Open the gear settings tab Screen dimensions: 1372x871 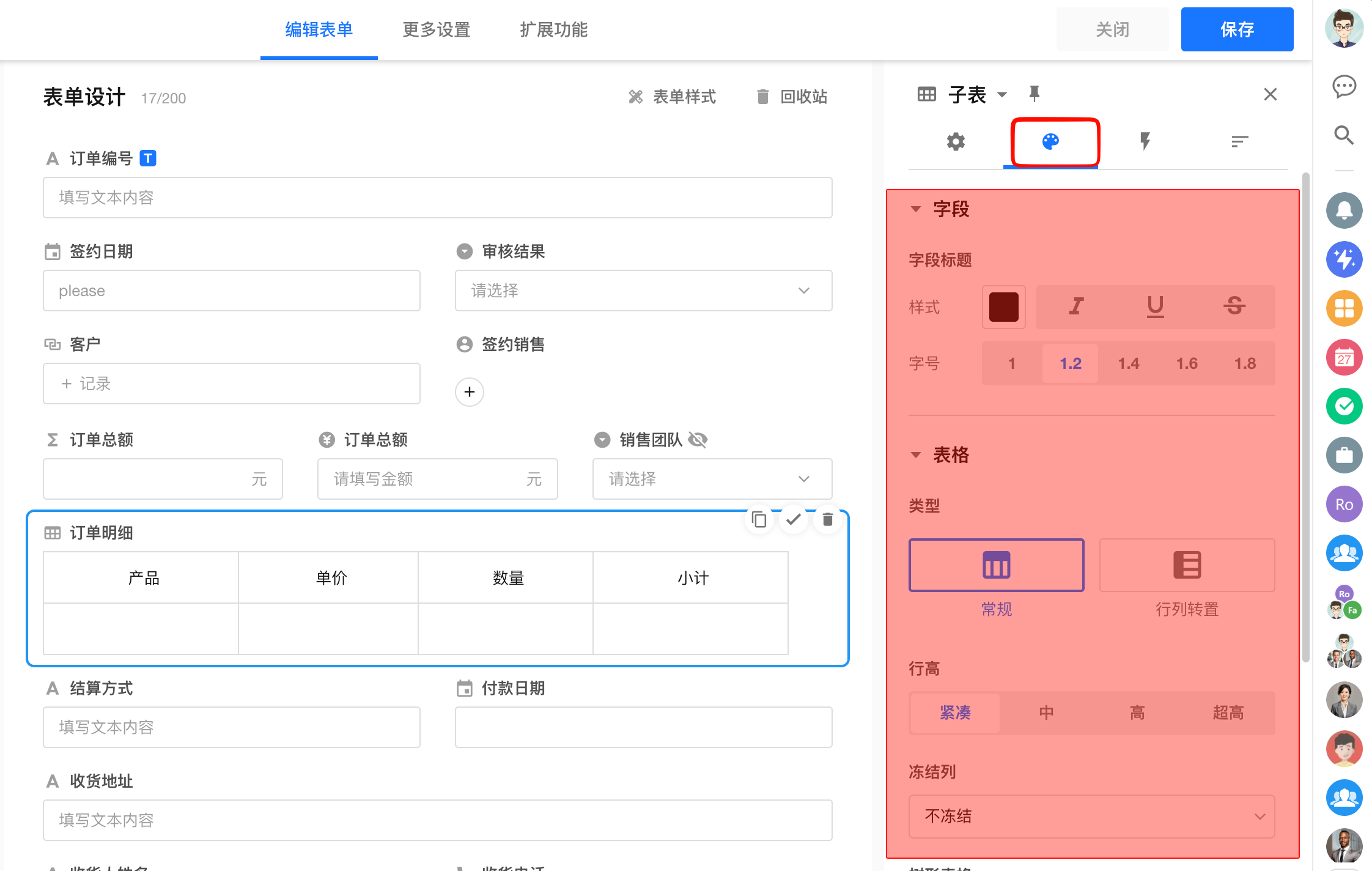(956, 142)
